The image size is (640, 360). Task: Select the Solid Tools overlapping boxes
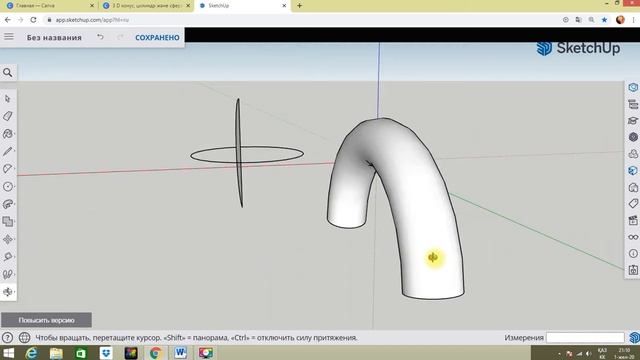pyautogui.click(x=8, y=222)
